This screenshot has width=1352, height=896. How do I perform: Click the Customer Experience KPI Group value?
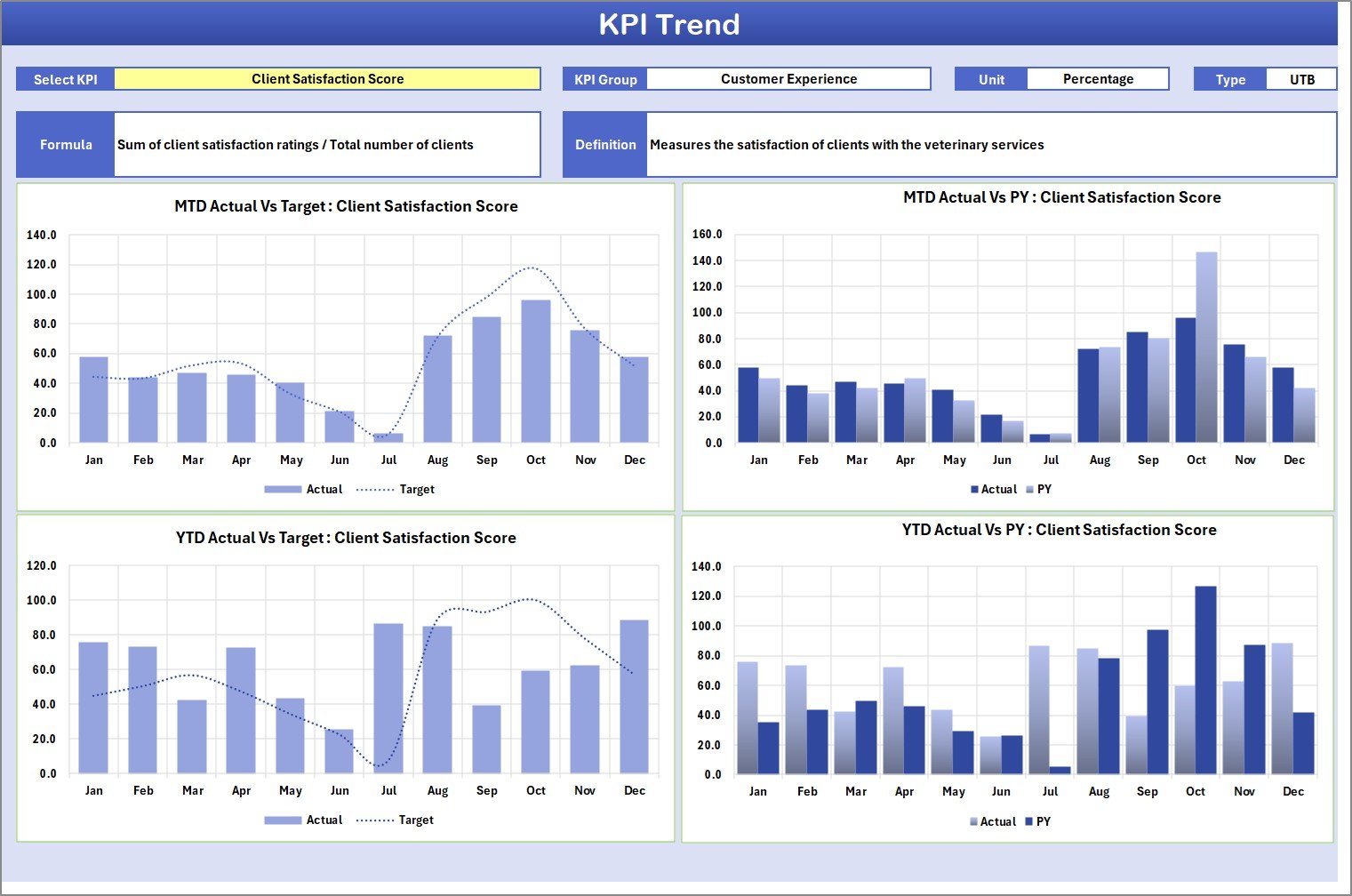pyautogui.click(x=788, y=78)
